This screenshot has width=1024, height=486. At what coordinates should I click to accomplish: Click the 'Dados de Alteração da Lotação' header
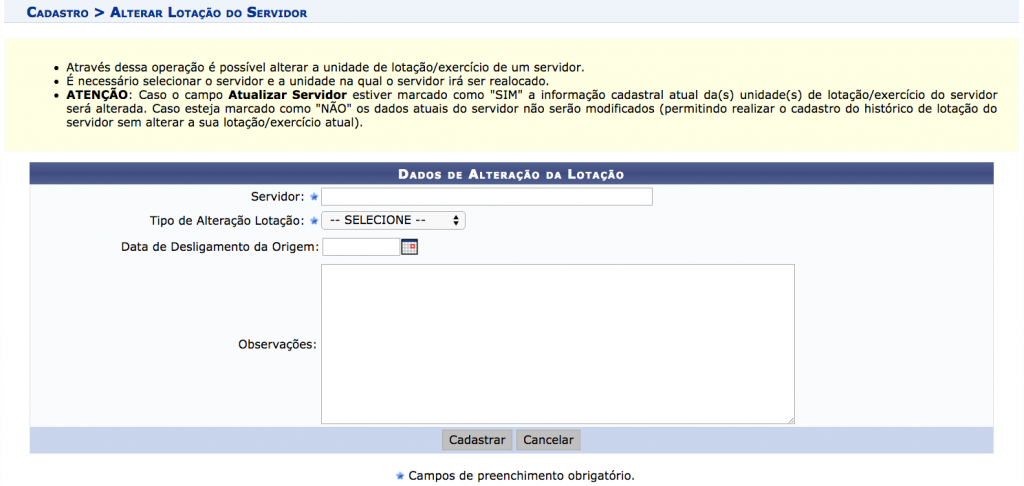click(x=511, y=174)
